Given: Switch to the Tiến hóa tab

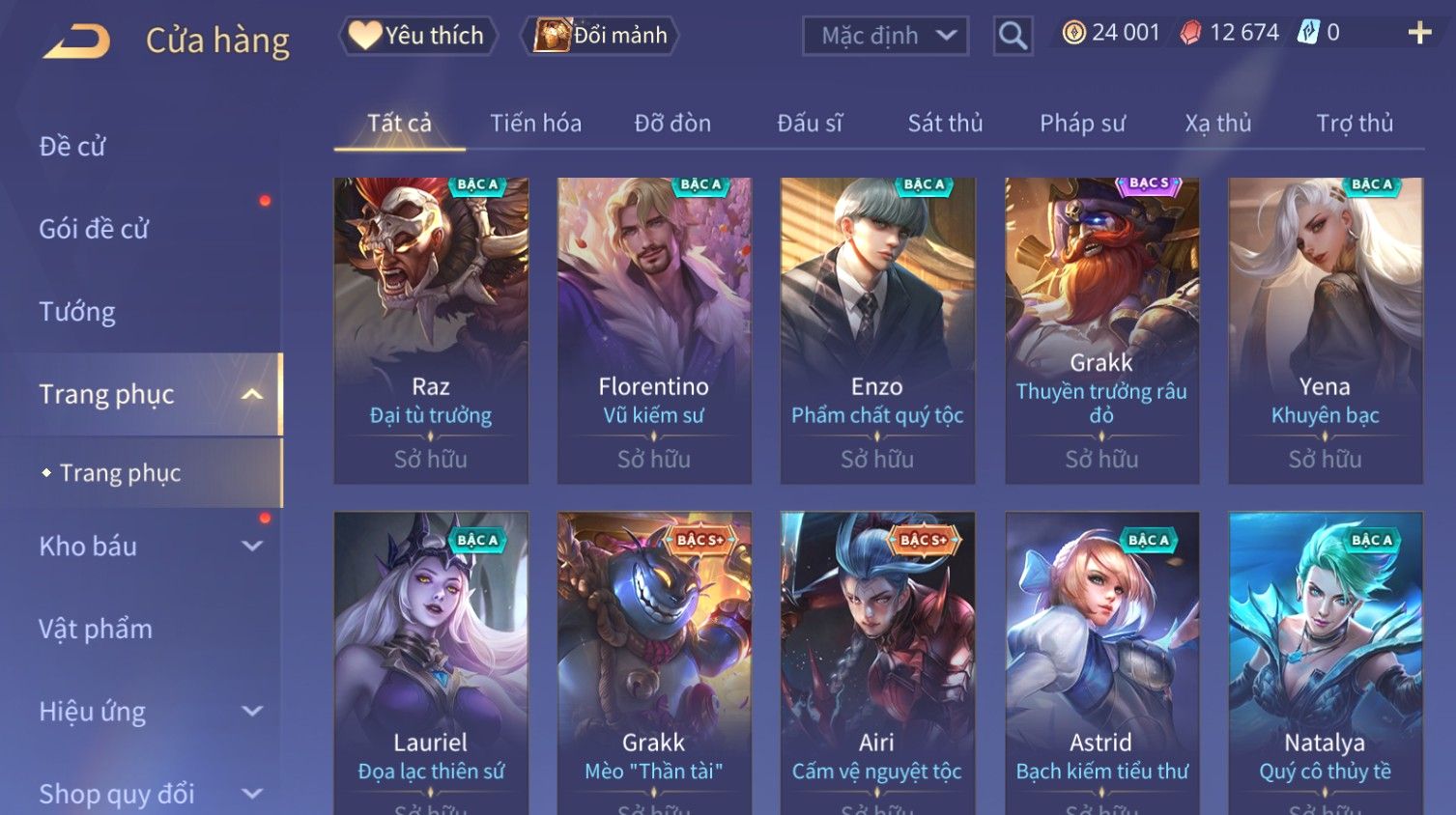Looking at the screenshot, I should [535, 124].
